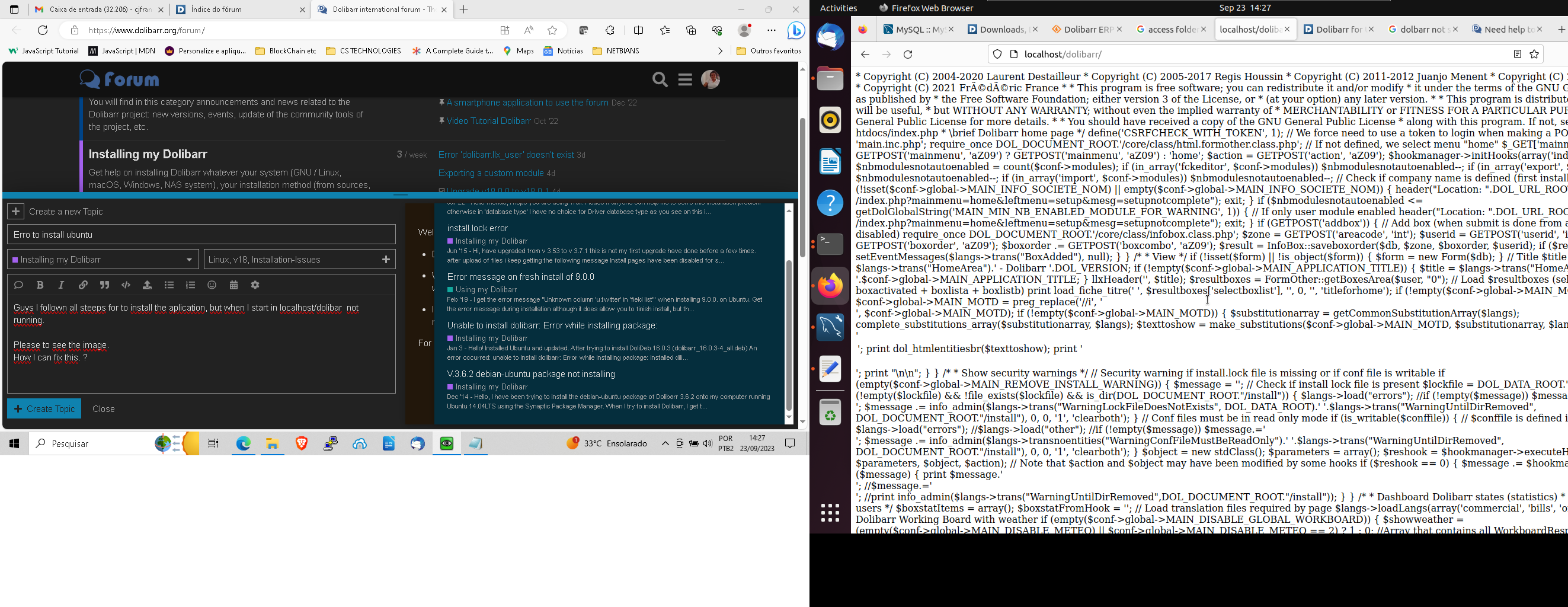Click Close to cancel the new topic
The width and height of the screenshot is (1568, 607).
pos(104,409)
